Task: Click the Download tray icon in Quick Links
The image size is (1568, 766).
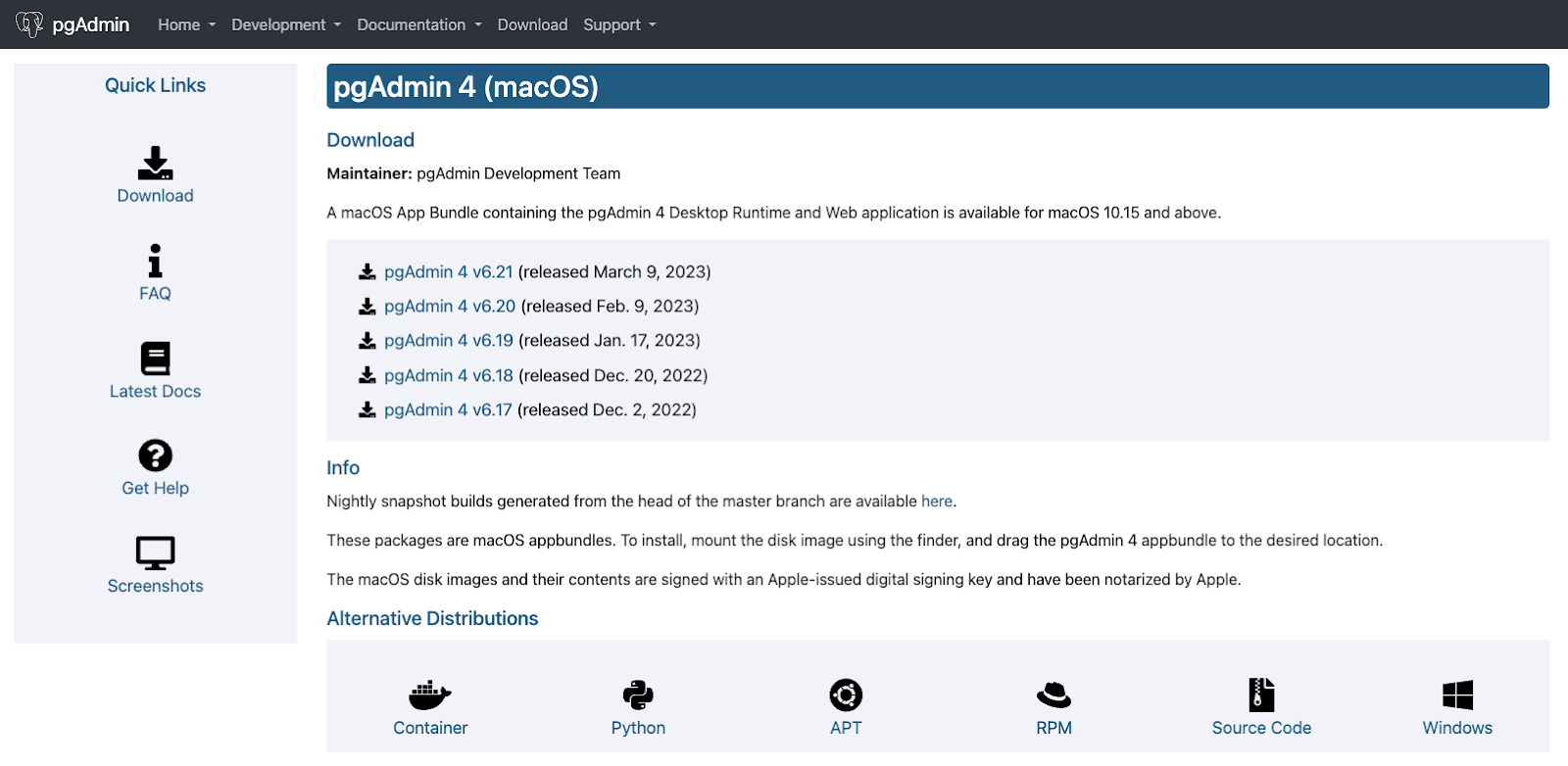Action: pos(155,164)
